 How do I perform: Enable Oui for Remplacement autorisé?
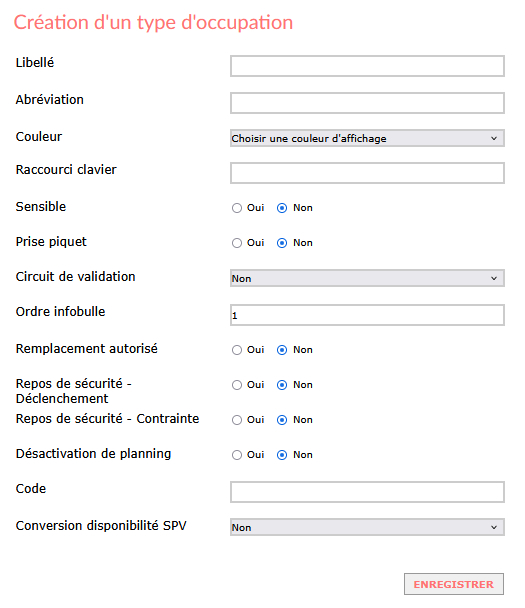pos(237,350)
